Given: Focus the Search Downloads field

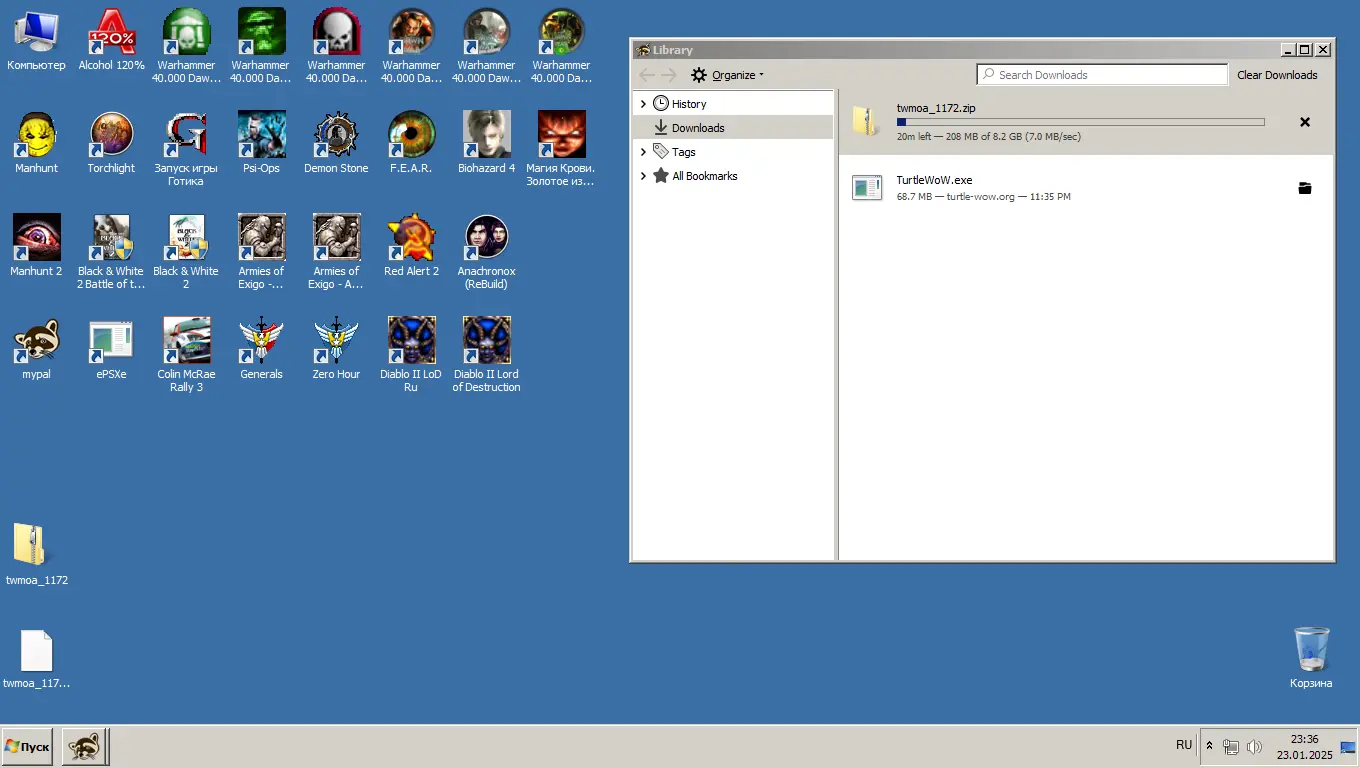Looking at the screenshot, I should pos(1102,75).
